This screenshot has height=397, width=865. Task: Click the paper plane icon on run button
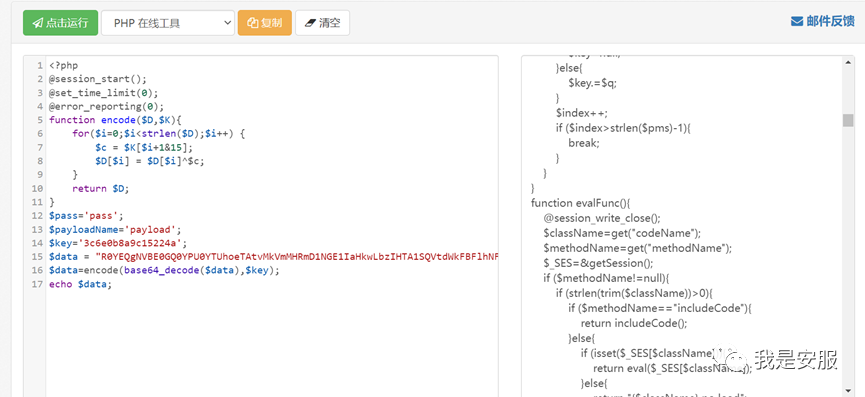click(38, 23)
